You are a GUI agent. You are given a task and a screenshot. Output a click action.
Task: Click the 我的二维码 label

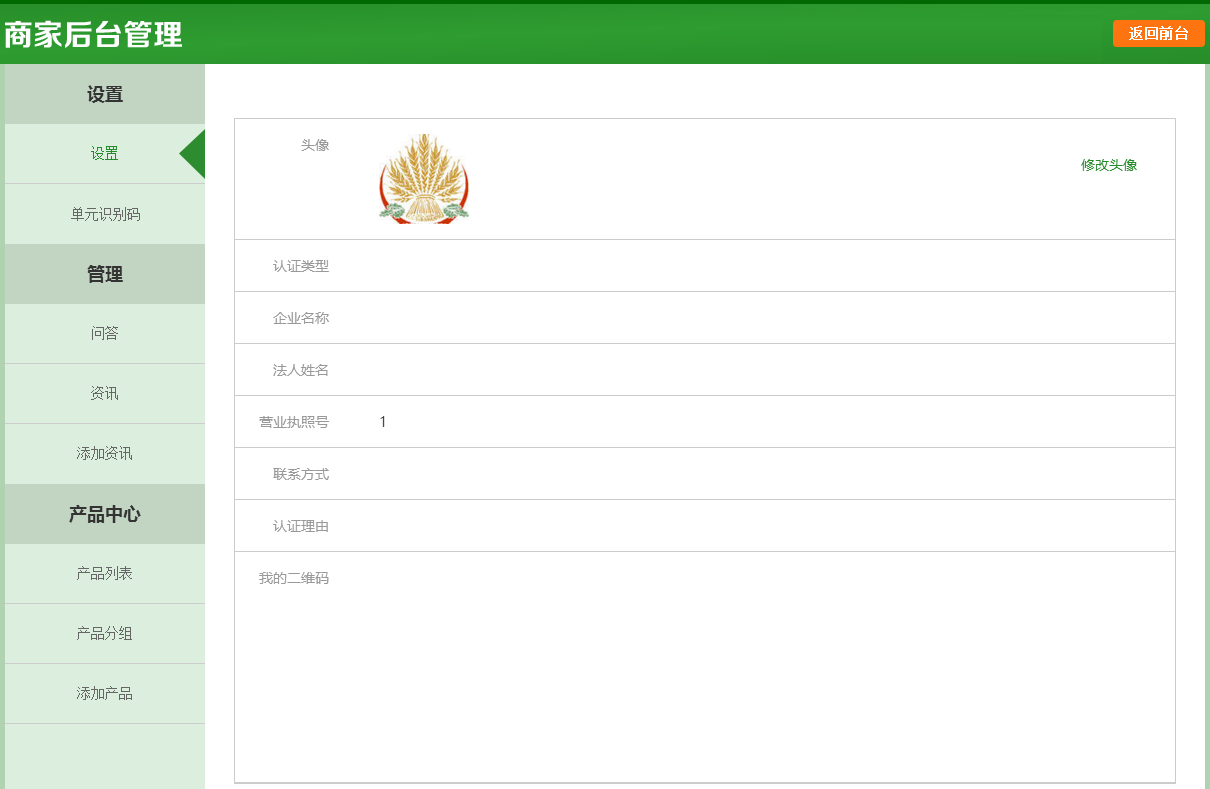[293, 578]
